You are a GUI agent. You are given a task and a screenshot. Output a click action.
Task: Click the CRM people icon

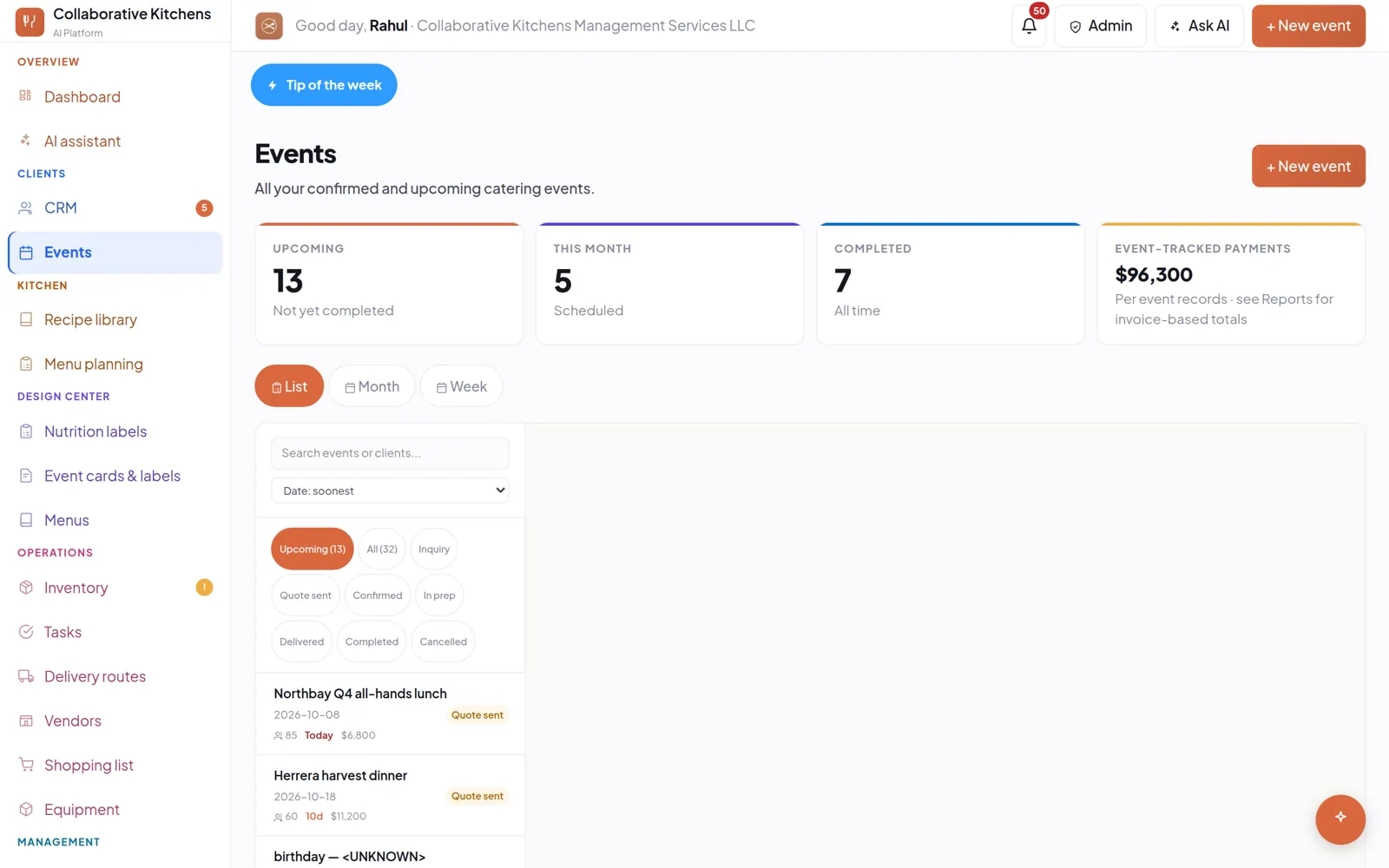(x=25, y=207)
